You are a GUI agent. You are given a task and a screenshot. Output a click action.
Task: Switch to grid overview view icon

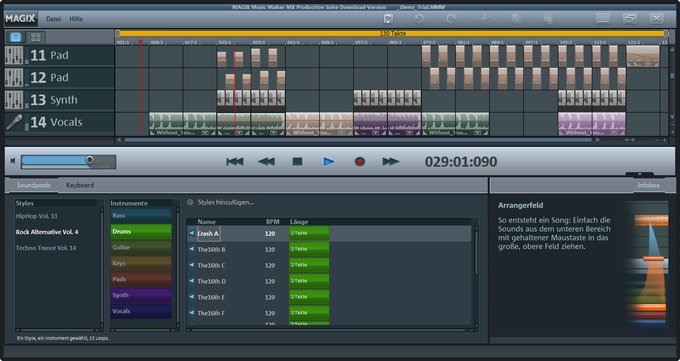pos(36,37)
